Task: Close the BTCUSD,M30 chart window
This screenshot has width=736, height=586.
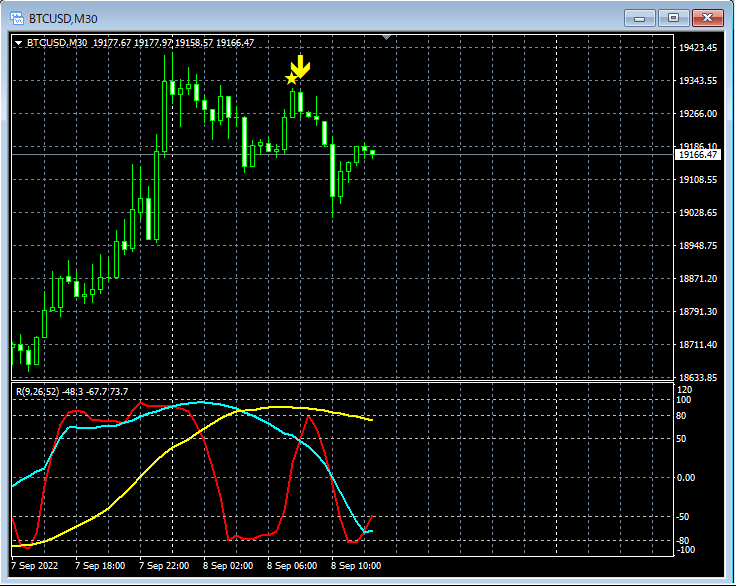Action: (707, 18)
